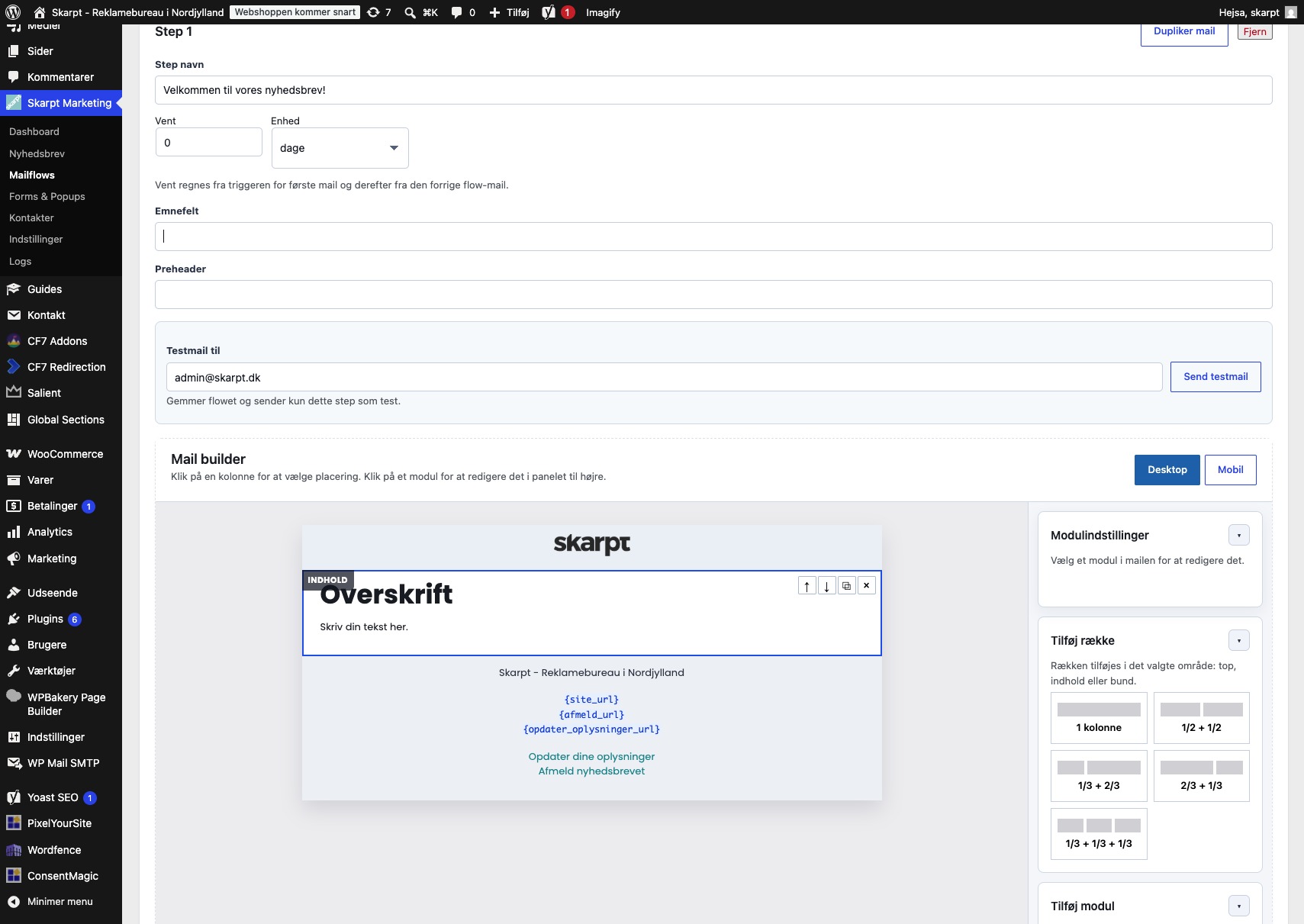Remove the Indhold module with X

point(866,586)
